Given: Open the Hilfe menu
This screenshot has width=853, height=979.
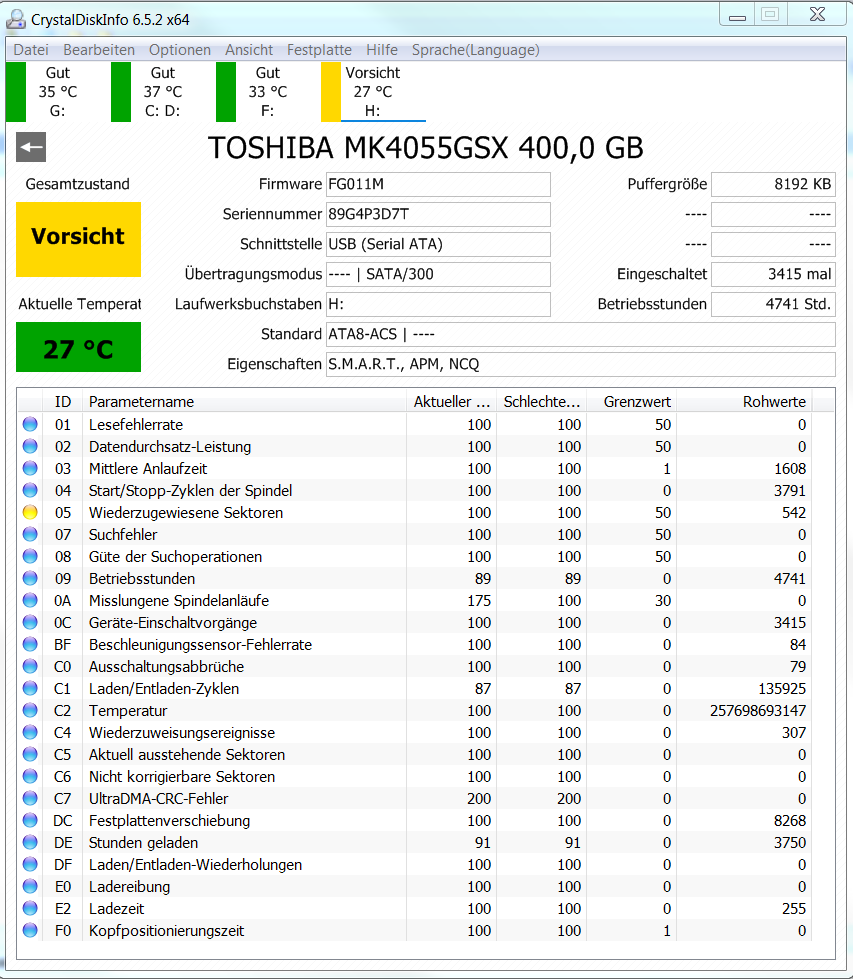Looking at the screenshot, I should (382, 50).
